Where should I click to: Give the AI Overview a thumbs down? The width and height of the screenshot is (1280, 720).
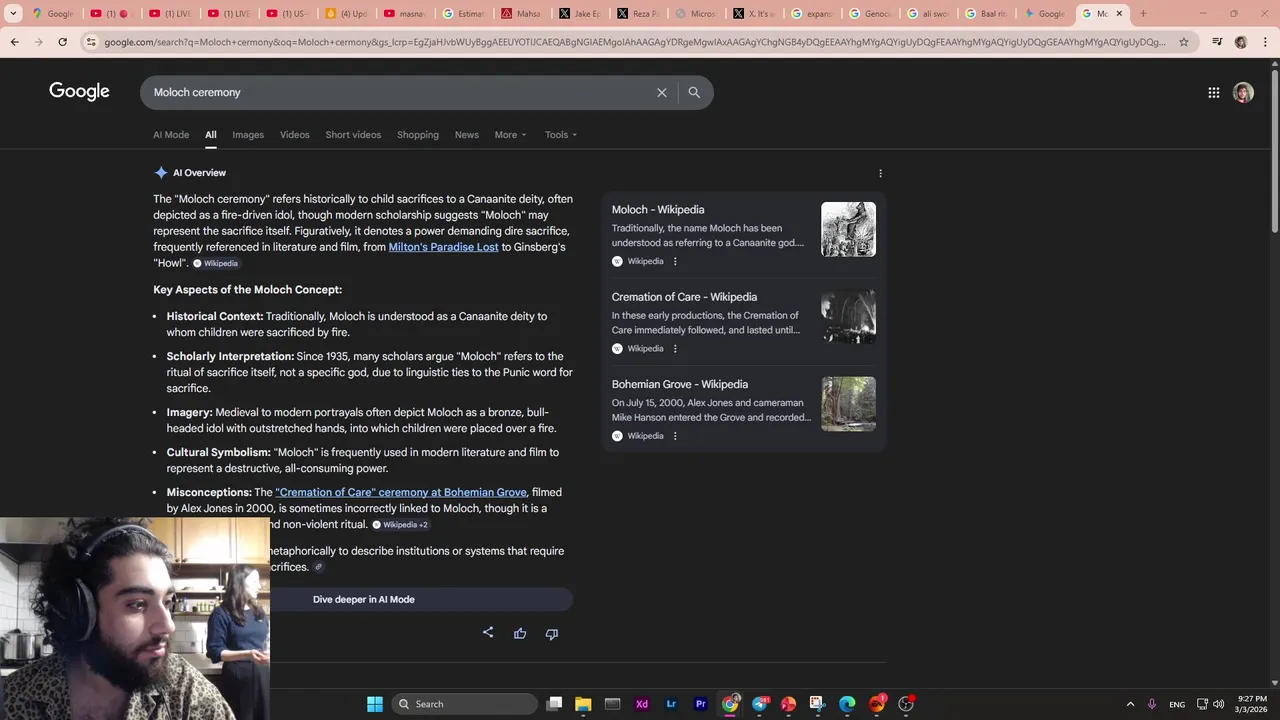(551, 633)
